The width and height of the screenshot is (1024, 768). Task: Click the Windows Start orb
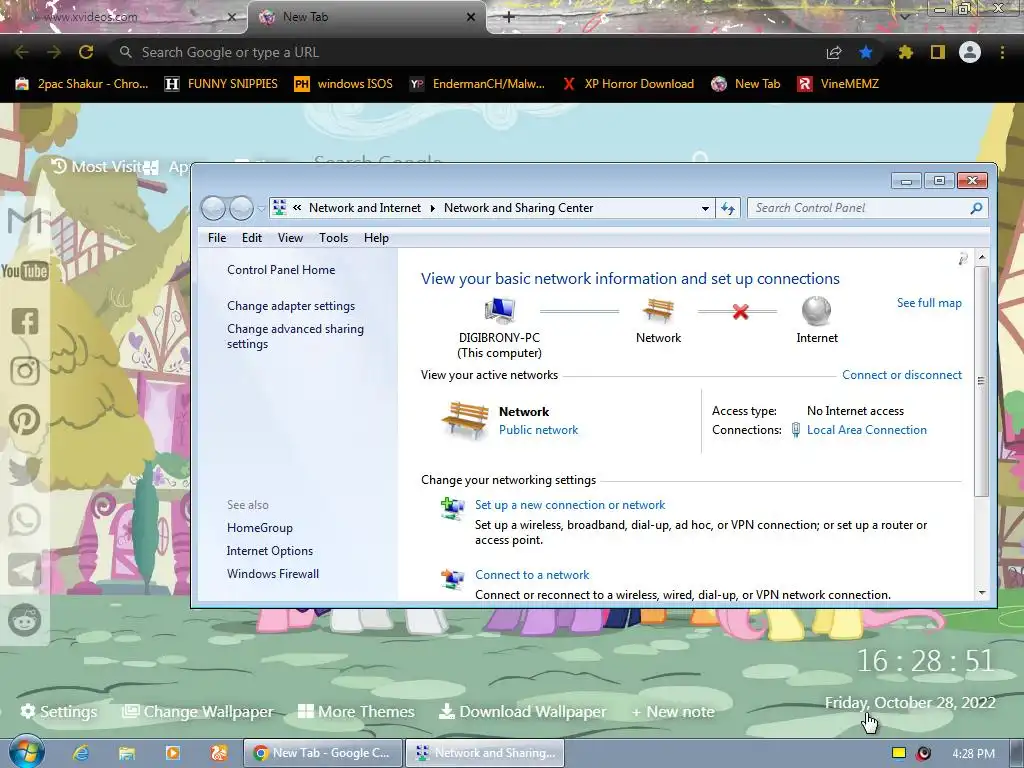point(25,751)
